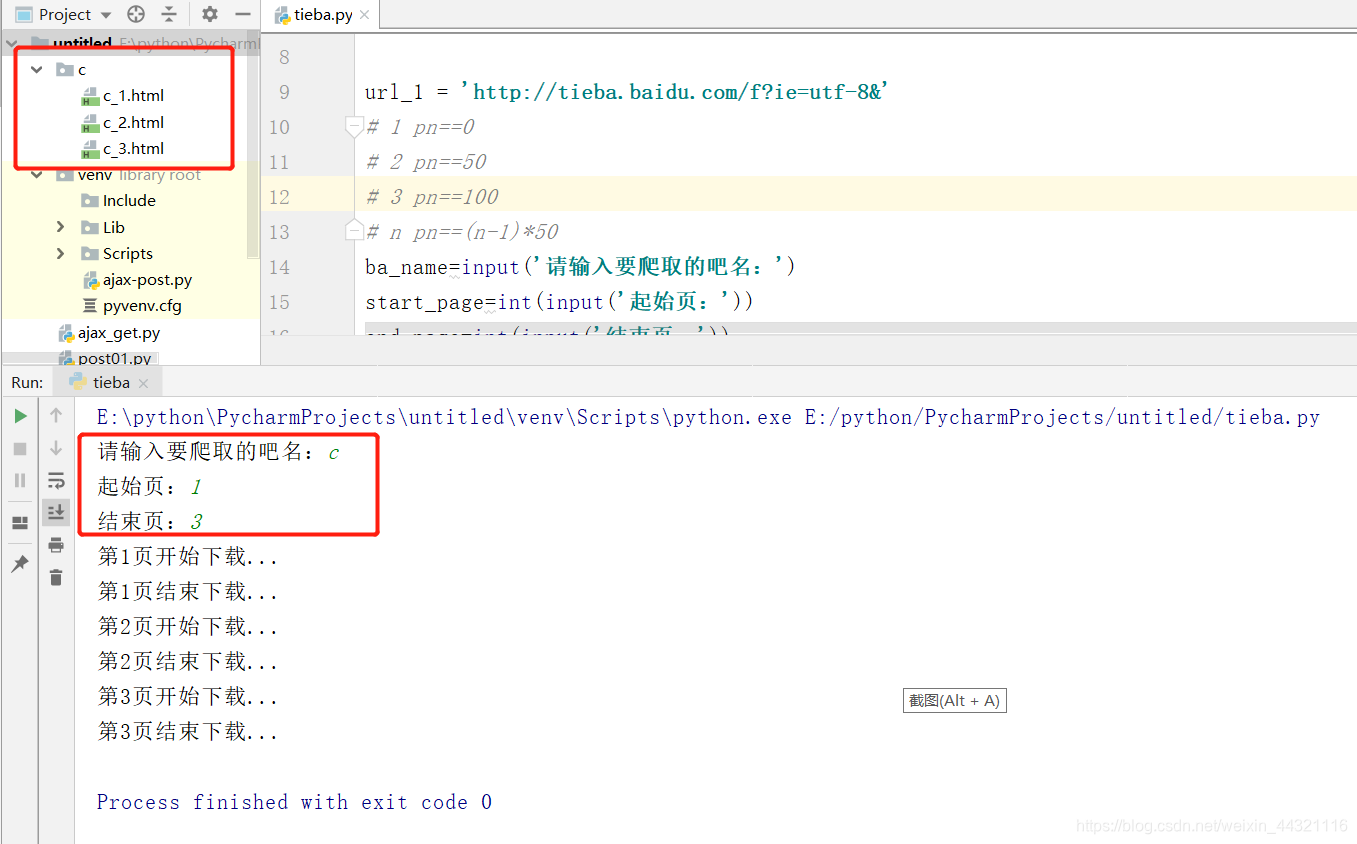Screen dimensions: 1357x844
Task: Click the down stack trace arrow
Action: pyautogui.click(x=56, y=448)
